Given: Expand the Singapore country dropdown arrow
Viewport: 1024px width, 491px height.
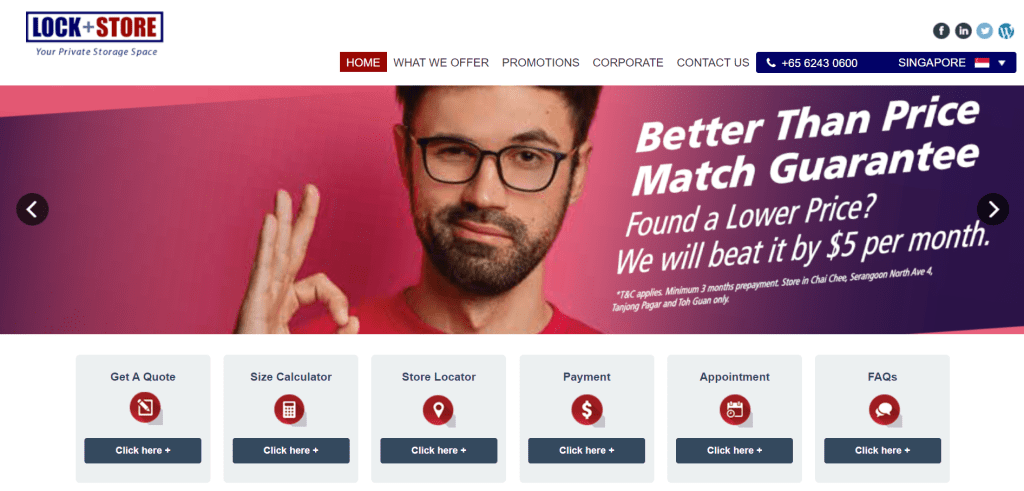Looking at the screenshot, I should pos(1002,63).
